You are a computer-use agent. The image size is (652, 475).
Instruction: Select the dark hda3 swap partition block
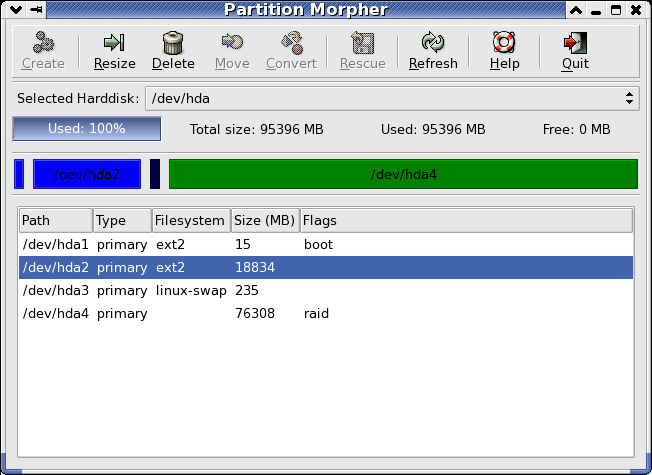[x=155, y=174]
